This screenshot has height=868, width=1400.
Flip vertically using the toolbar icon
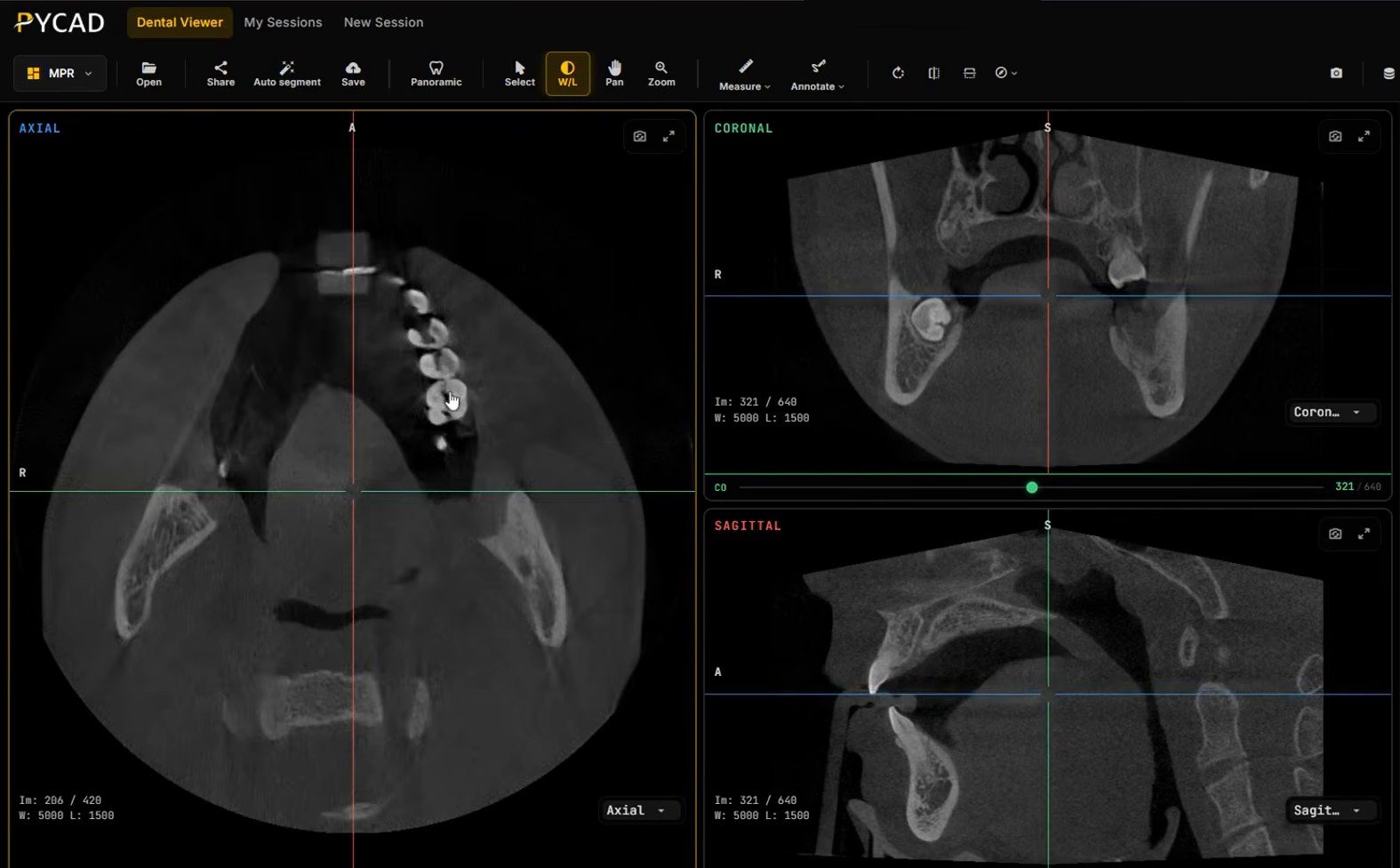tap(969, 73)
